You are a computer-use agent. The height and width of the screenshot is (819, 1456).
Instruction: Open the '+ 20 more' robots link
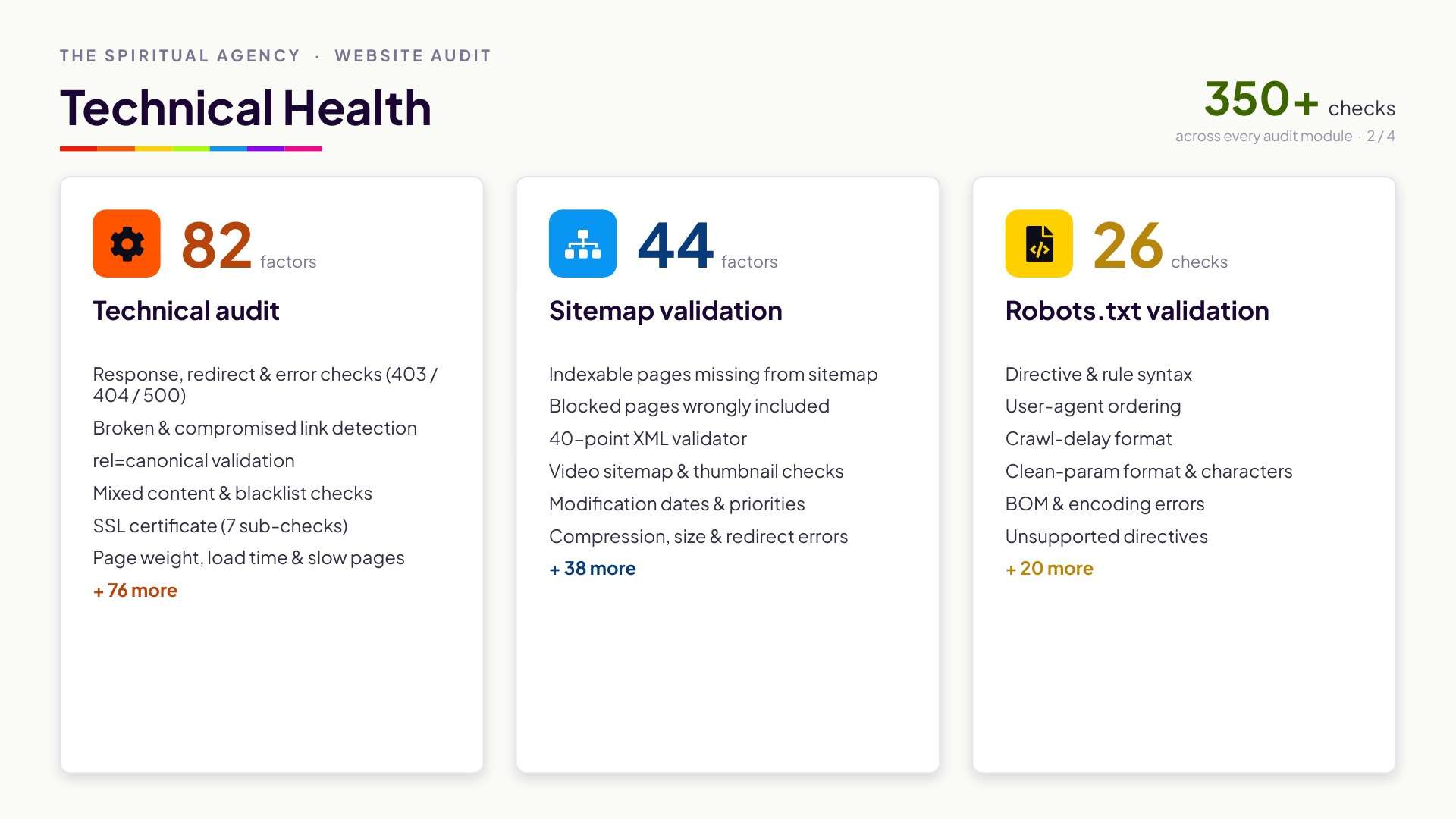(x=1049, y=569)
